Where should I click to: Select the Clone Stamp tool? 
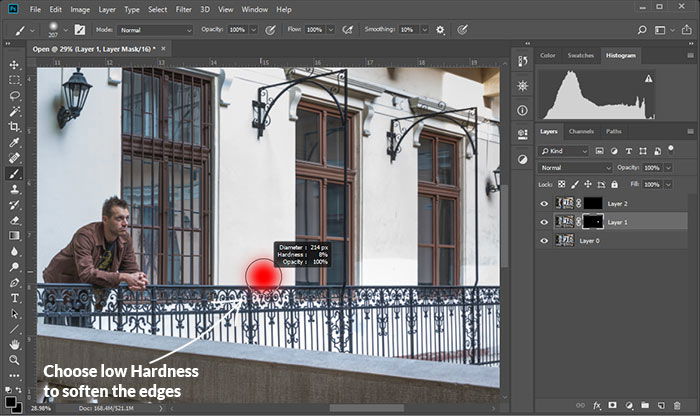[x=14, y=189]
